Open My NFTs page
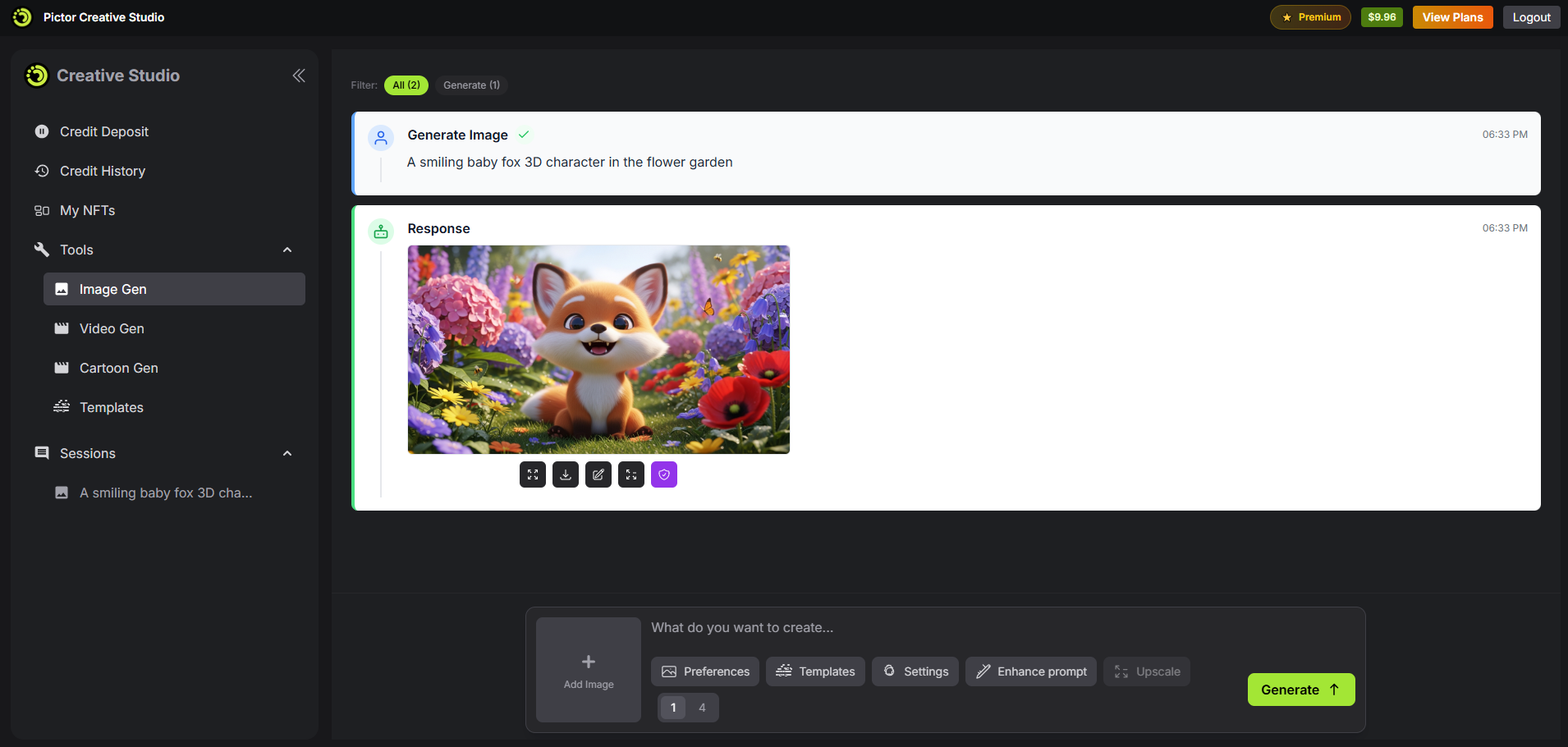 coord(87,210)
